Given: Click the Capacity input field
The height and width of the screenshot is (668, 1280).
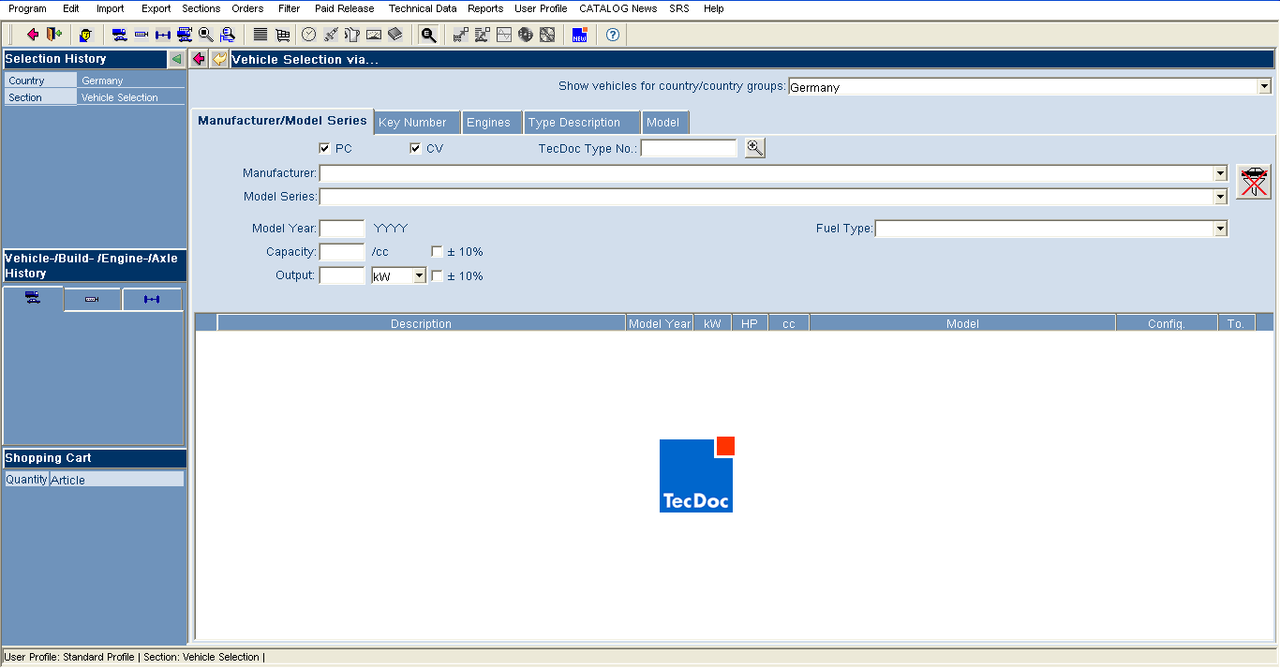Looking at the screenshot, I should pyautogui.click(x=342, y=252).
